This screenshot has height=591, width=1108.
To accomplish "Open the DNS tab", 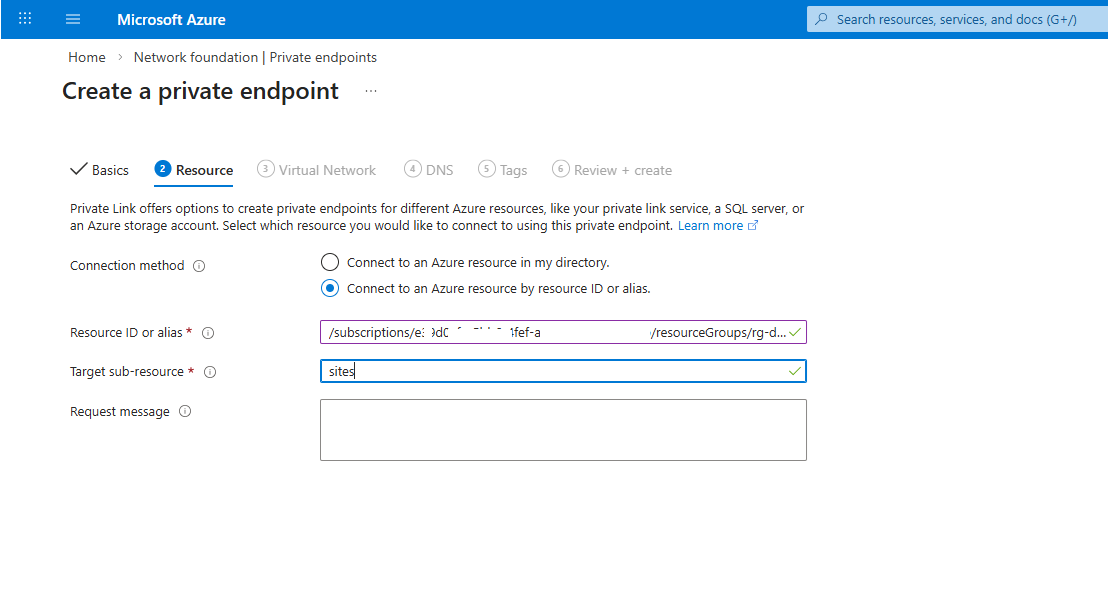I will tap(428, 169).
